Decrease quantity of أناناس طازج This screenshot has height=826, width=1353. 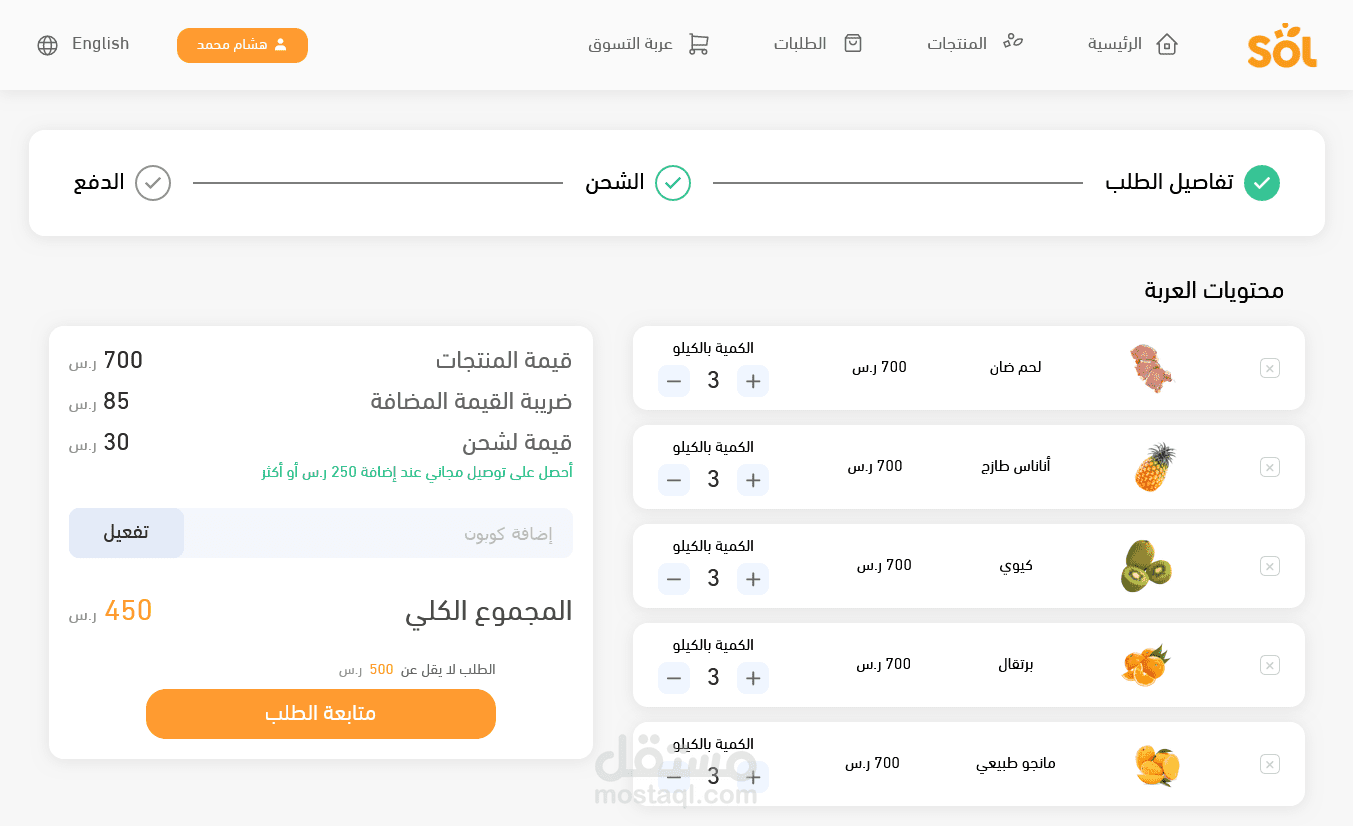674,480
